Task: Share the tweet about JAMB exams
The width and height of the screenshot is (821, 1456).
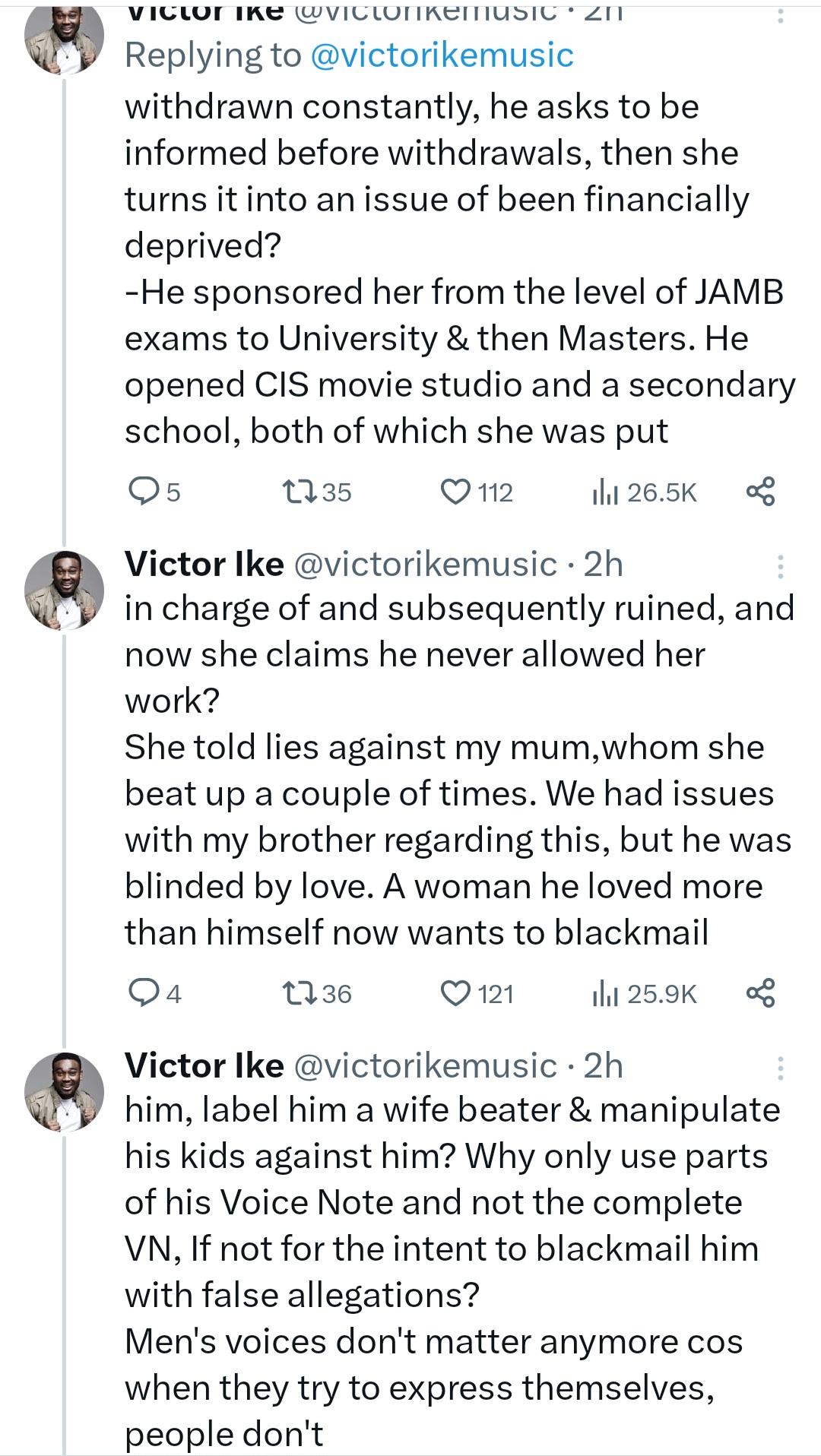Action: click(760, 492)
